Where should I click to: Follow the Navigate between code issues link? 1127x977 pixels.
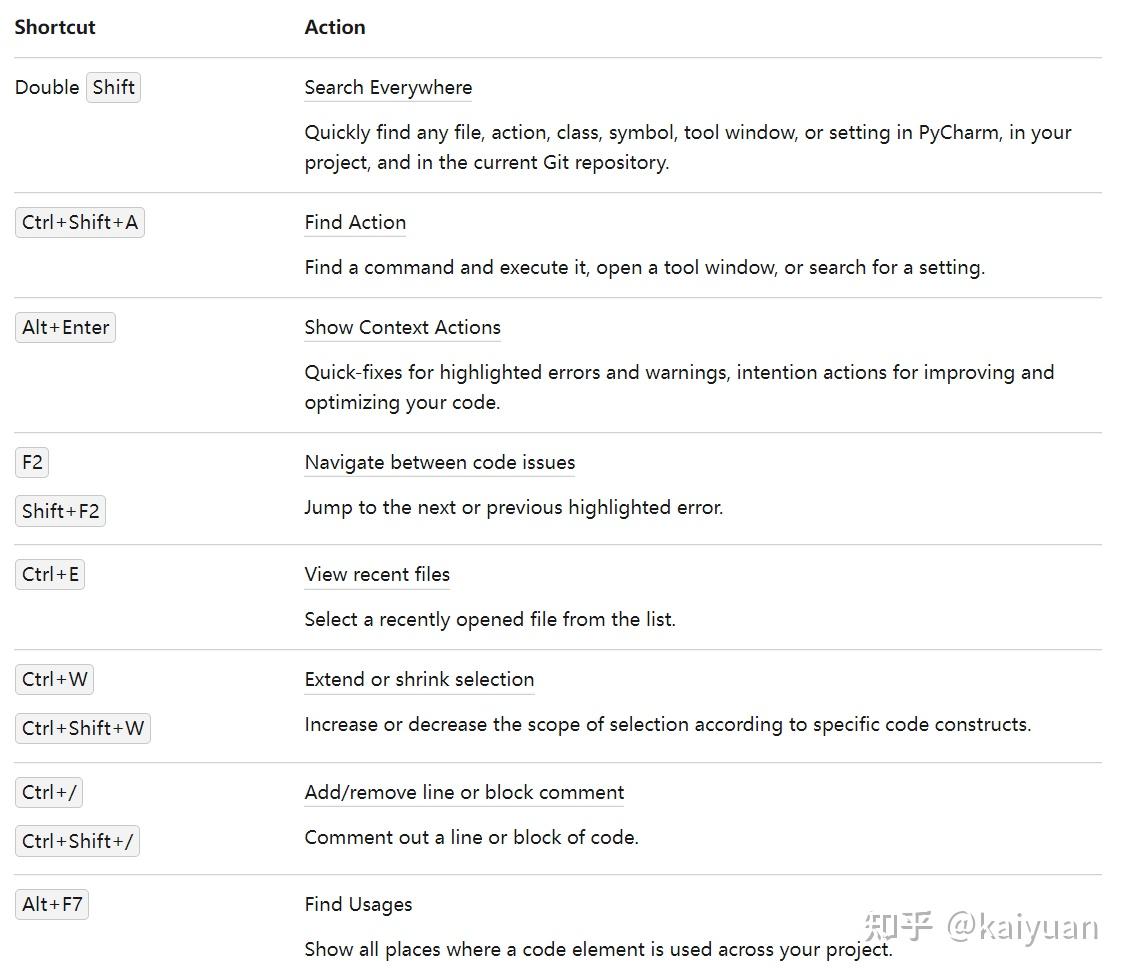[439, 463]
